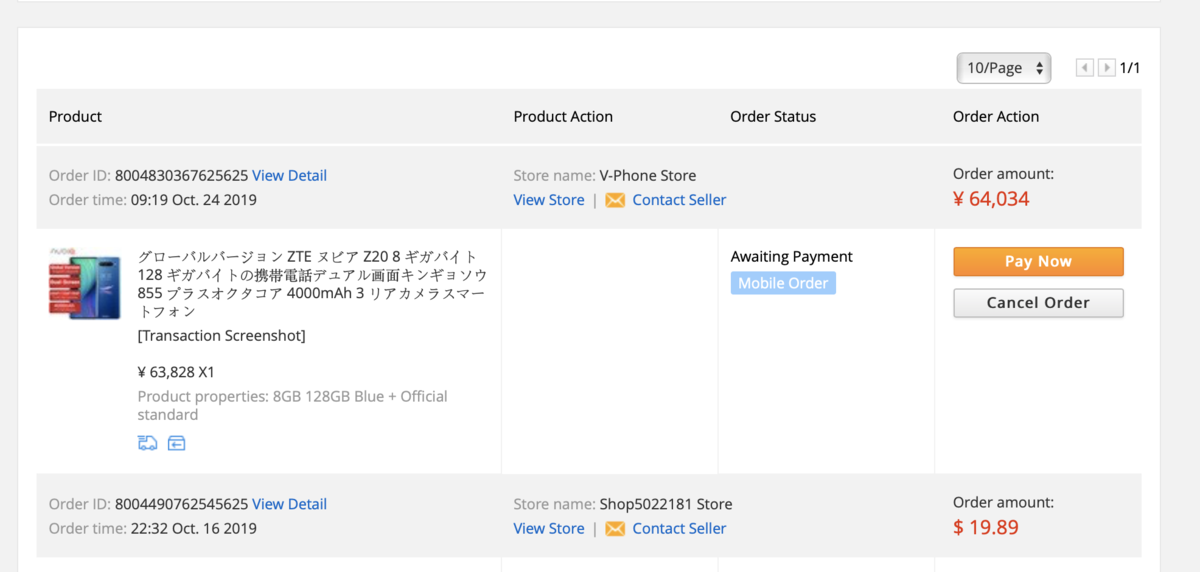This screenshot has width=1200, height=572.
Task: Click the delivery truck icon
Action: pyautogui.click(x=147, y=443)
